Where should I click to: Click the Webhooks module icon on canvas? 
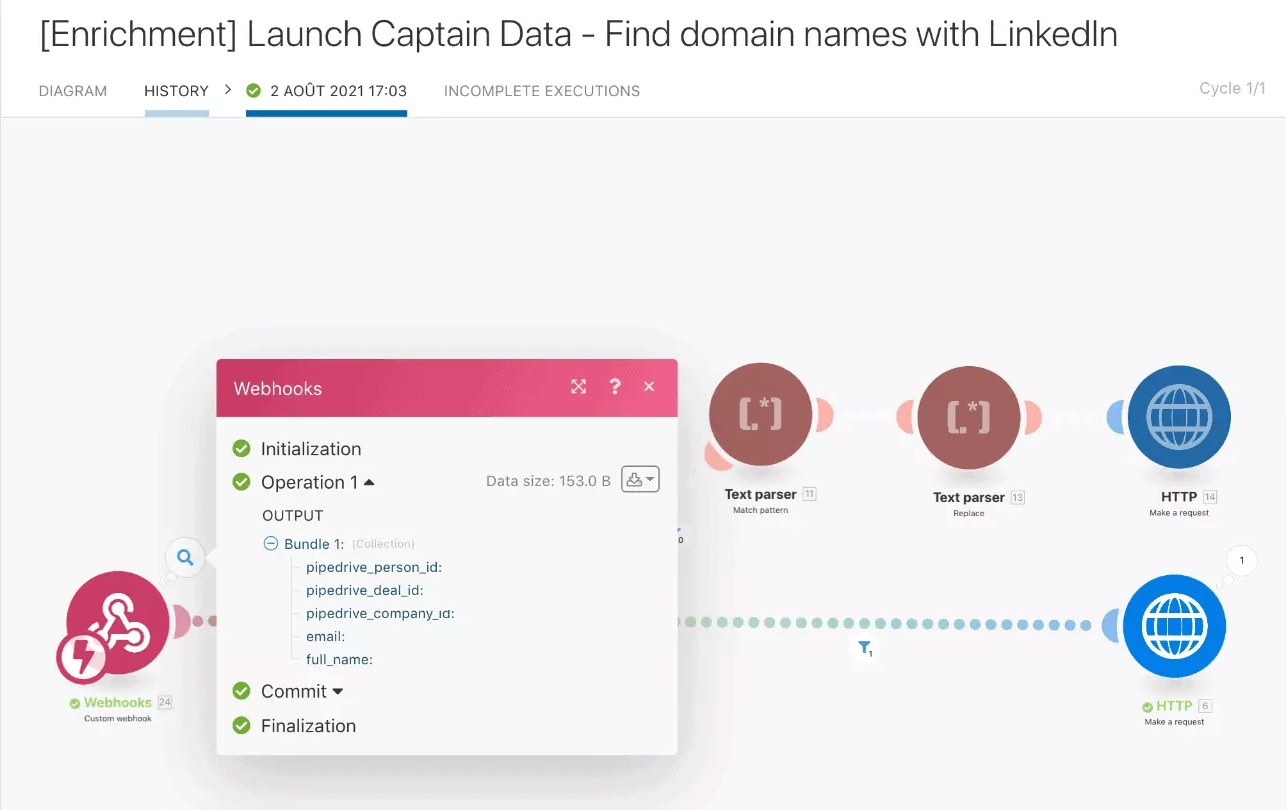coord(119,623)
